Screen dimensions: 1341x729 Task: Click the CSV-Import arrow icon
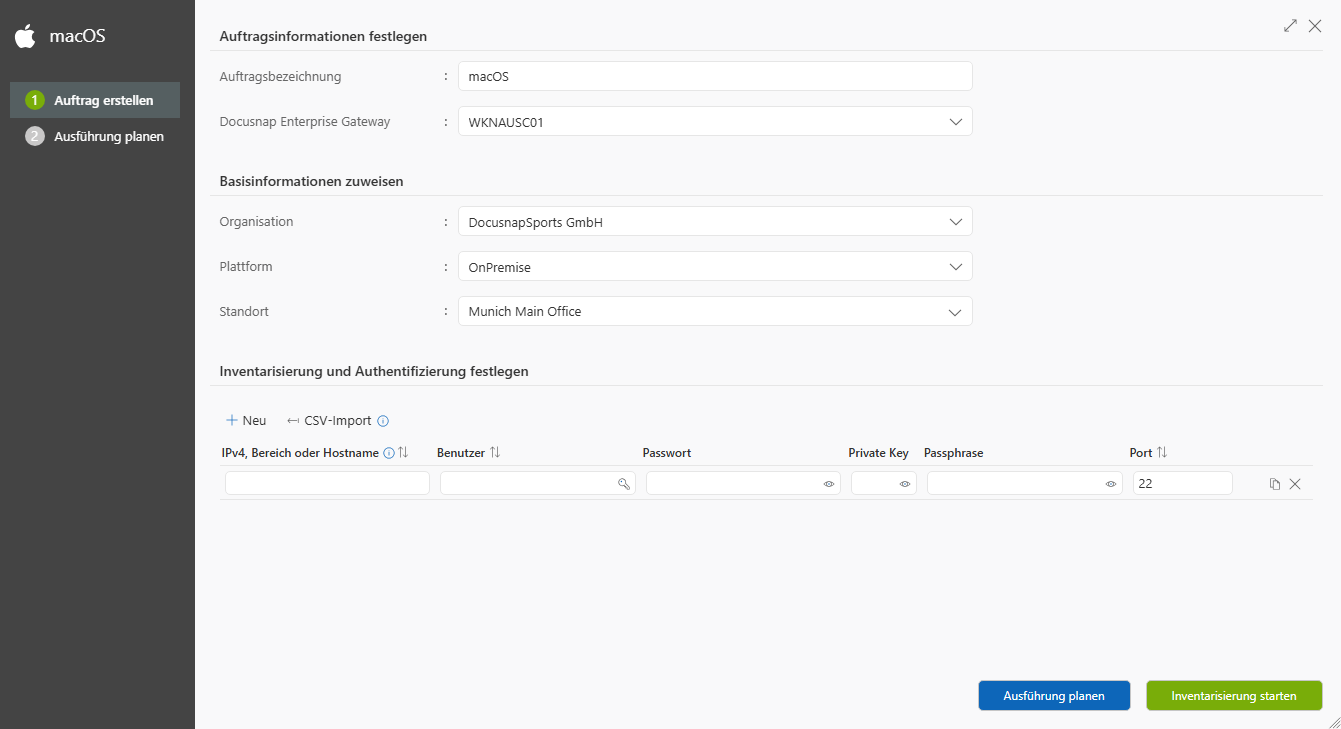coord(293,421)
